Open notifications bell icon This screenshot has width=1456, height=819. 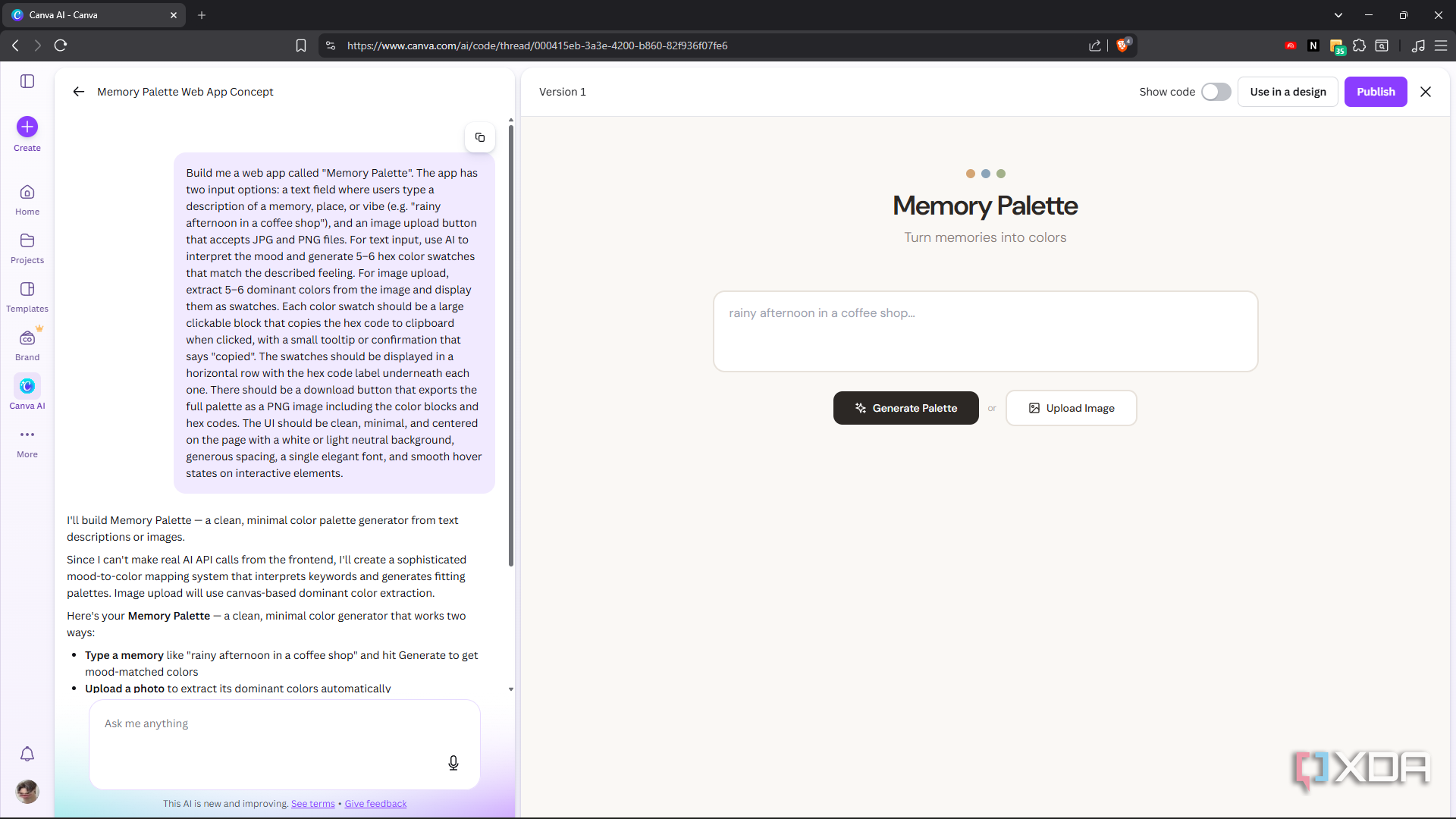point(27,754)
